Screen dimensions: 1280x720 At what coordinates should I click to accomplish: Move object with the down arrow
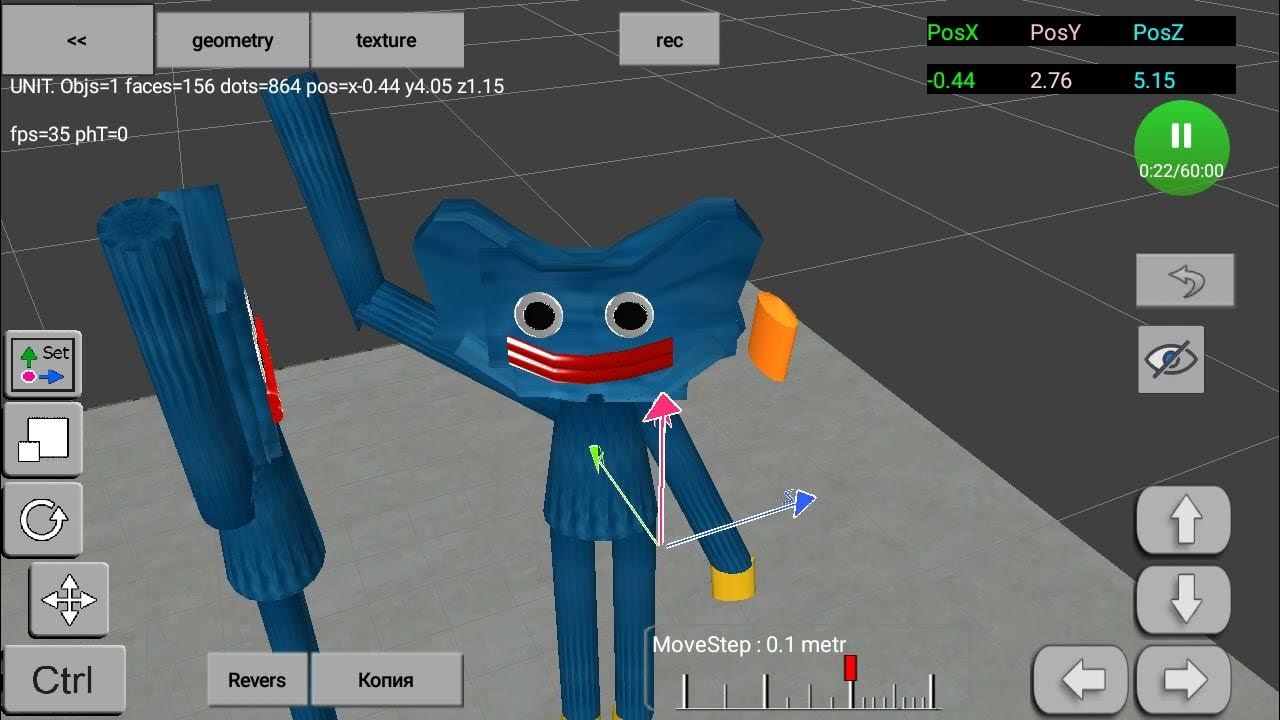[1185, 600]
